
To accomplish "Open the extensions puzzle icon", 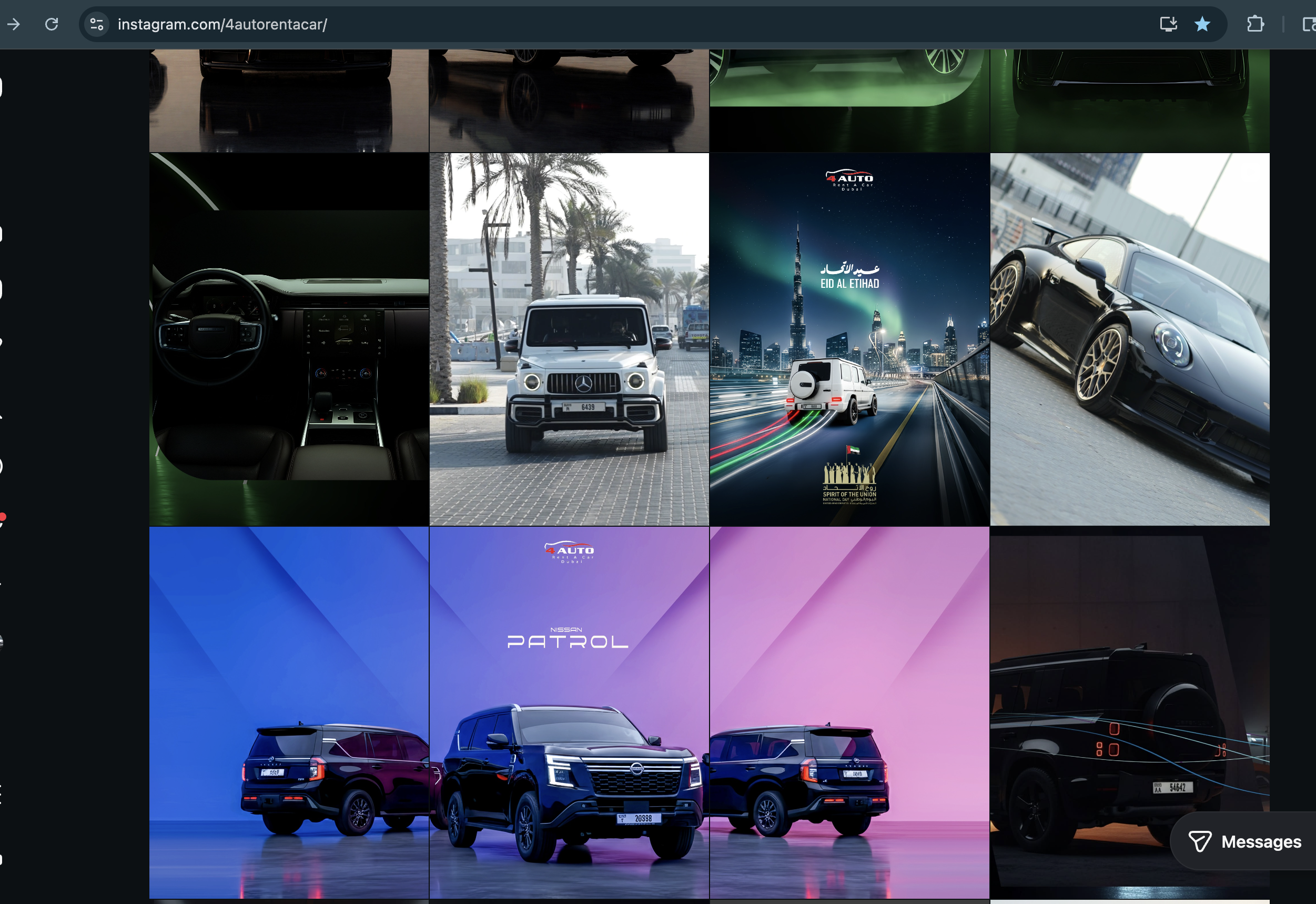I will pyautogui.click(x=1255, y=24).
